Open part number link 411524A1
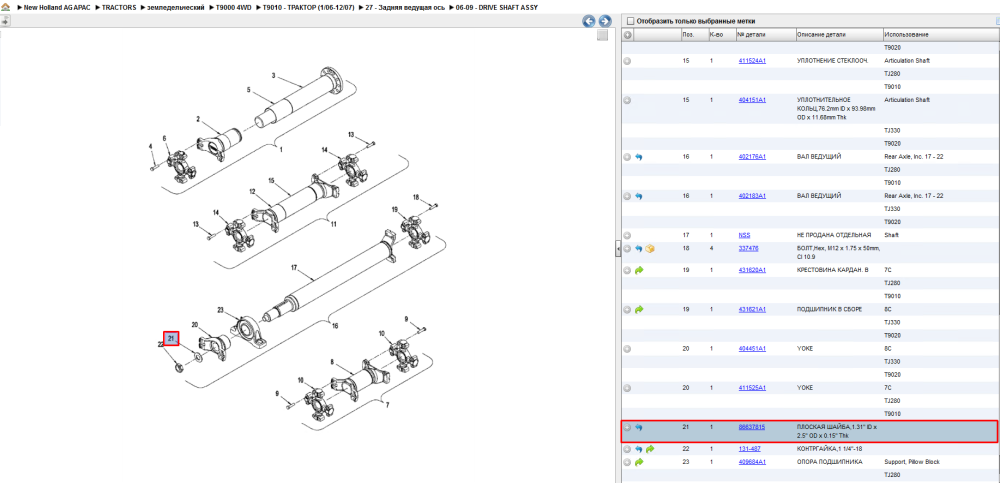The width and height of the screenshot is (1000, 483). [x=752, y=61]
